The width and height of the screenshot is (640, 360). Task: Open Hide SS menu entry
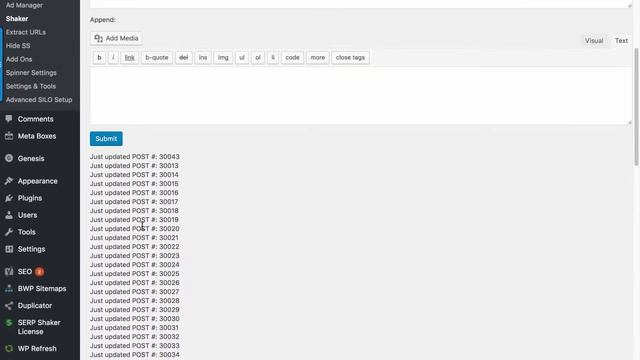tap(18, 46)
